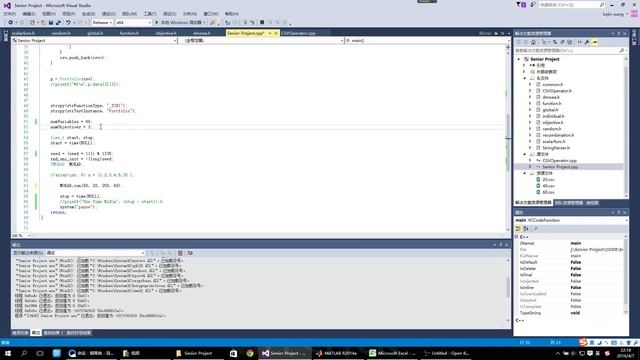Select recombination.h in Solution Explorer
This screenshot has width=640, height=360.
coord(558,135)
